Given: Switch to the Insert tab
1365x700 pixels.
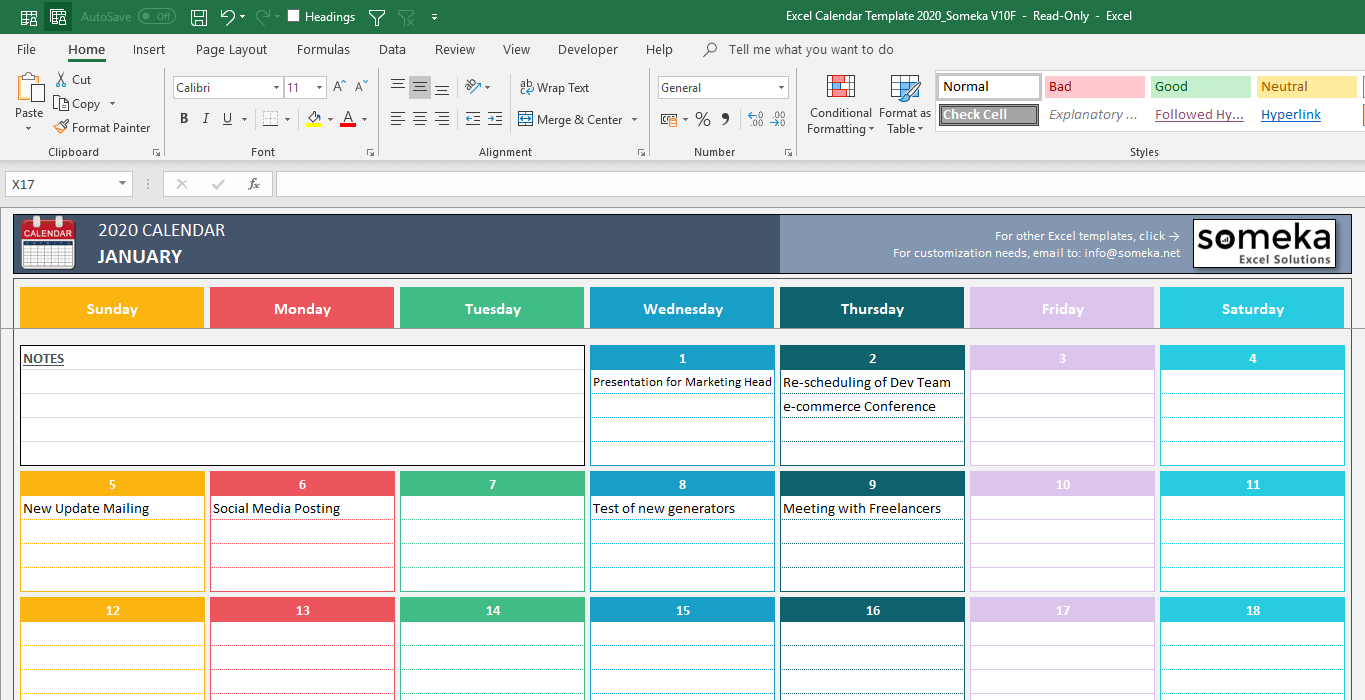Looking at the screenshot, I should 149,49.
